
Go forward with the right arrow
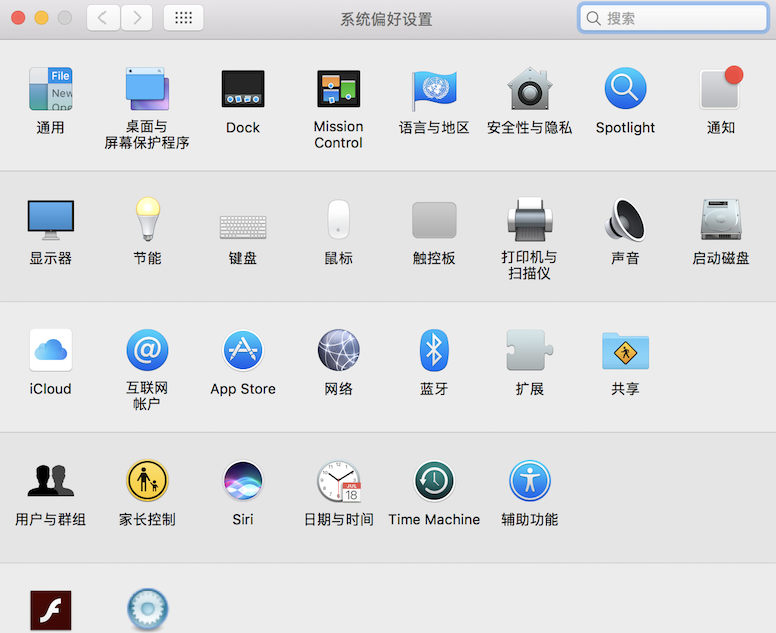tap(137, 18)
